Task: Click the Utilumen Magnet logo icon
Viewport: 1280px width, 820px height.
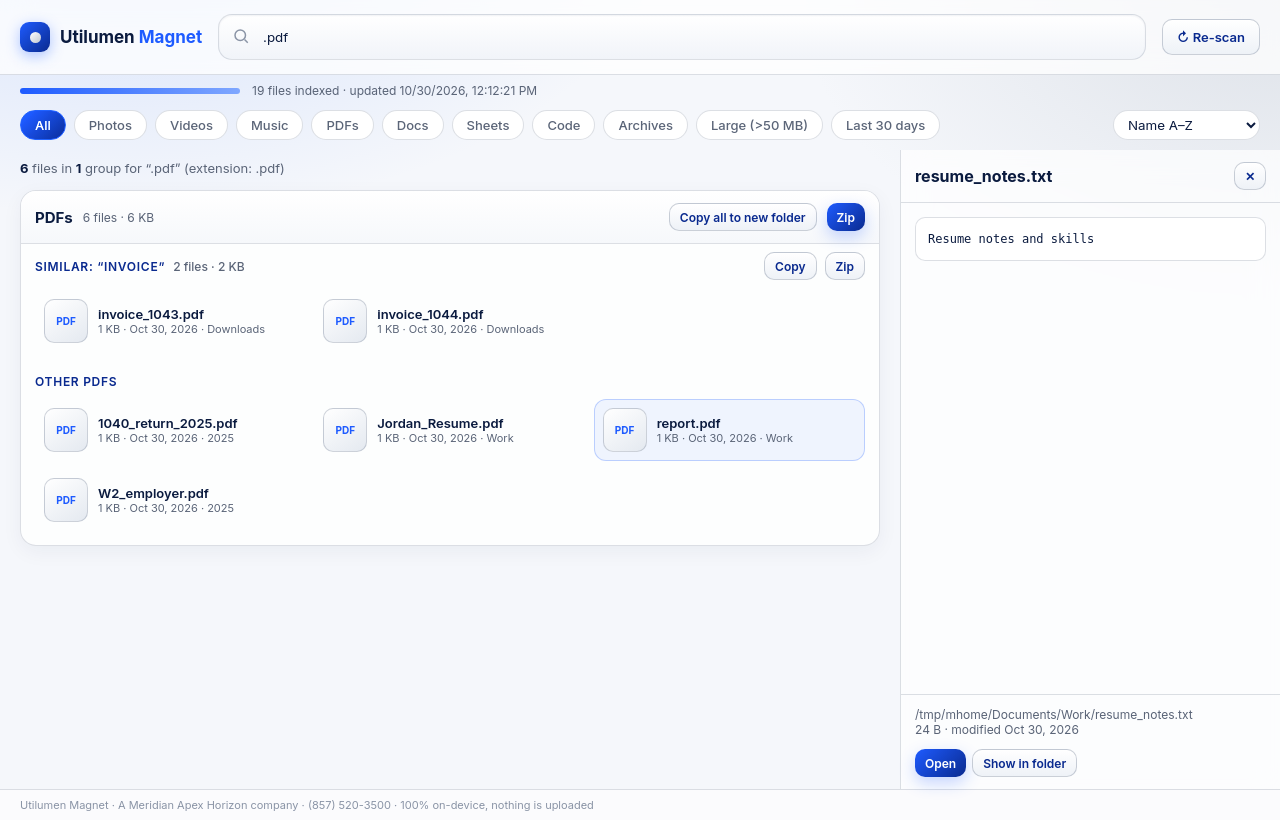Action: (x=35, y=37)
